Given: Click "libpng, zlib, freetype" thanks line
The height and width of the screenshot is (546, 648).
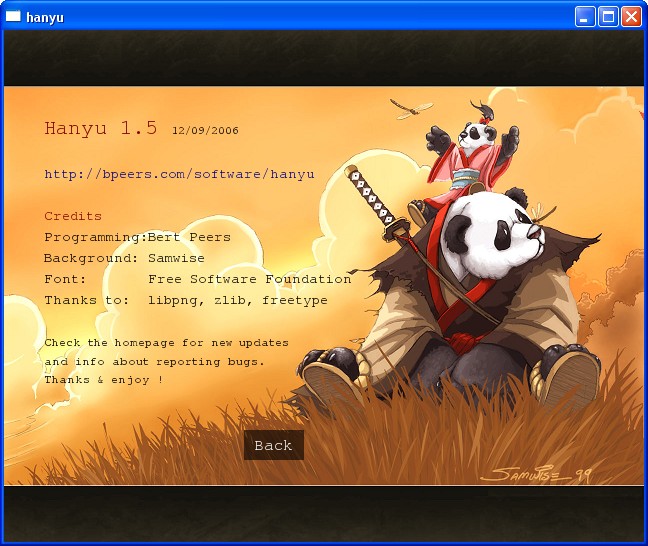Looking at the screenshot, I should 238,300.
